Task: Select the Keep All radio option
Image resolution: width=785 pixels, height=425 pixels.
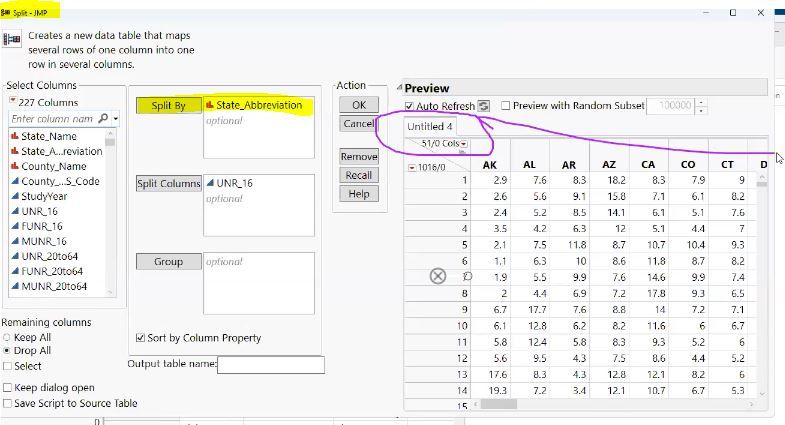Action: (x=8, y=337)
